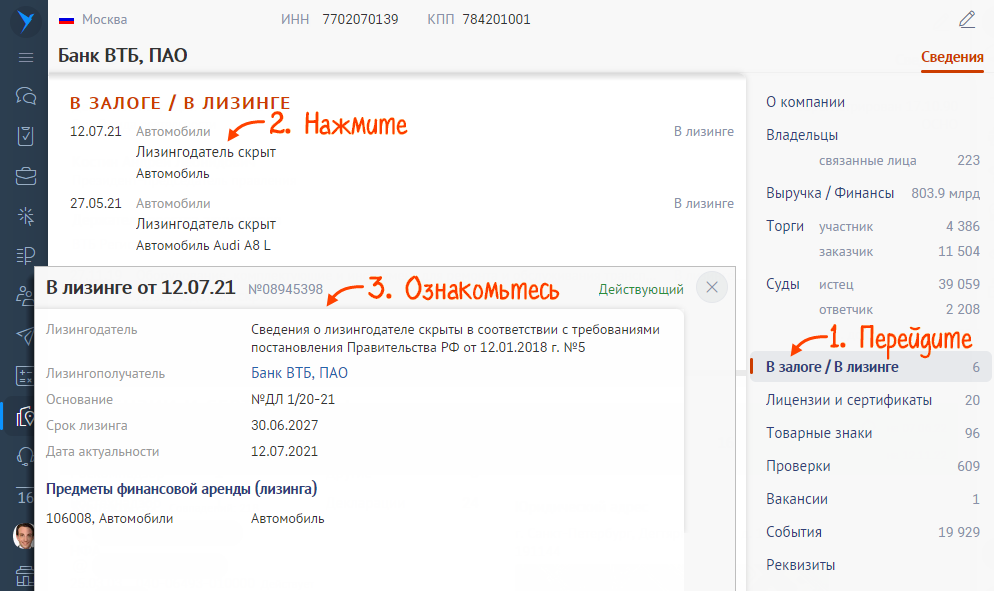Open the map pin sidebar icon
This screenshot has width=994, height=591.
tap(25, 416)
